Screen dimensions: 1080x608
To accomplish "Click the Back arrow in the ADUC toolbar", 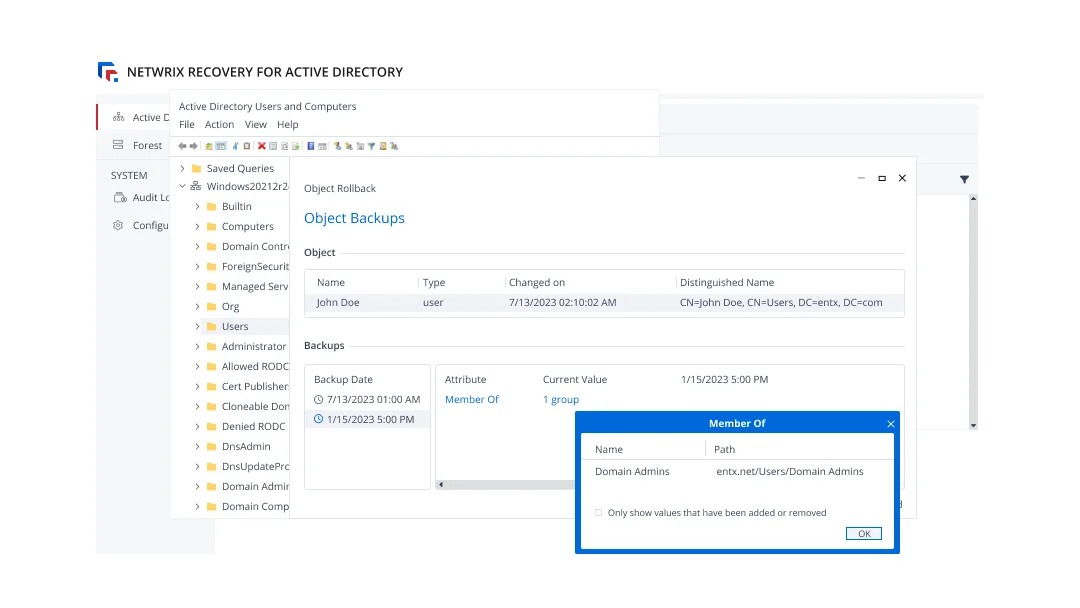I will coord(182,146).
